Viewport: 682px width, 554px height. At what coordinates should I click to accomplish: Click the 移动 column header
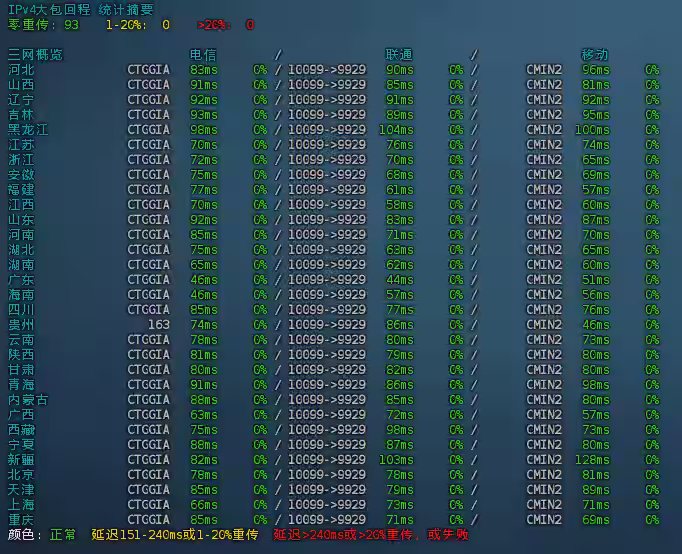click(x=595, y=55)
